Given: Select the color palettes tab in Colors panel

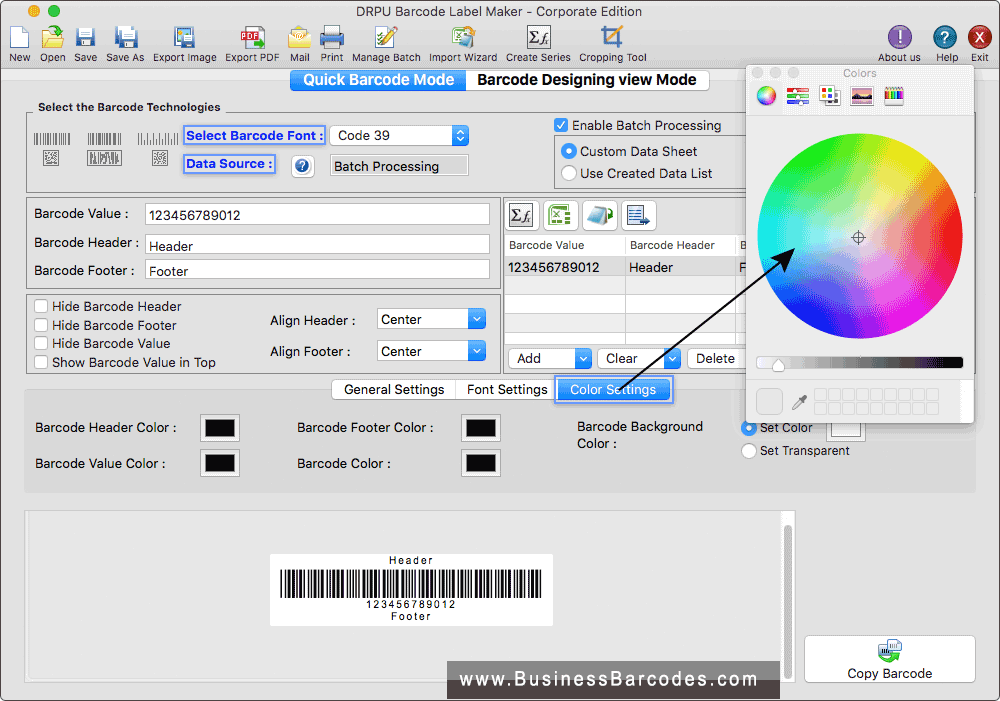Looking at the screenshot, I should [x=829, y=96].
